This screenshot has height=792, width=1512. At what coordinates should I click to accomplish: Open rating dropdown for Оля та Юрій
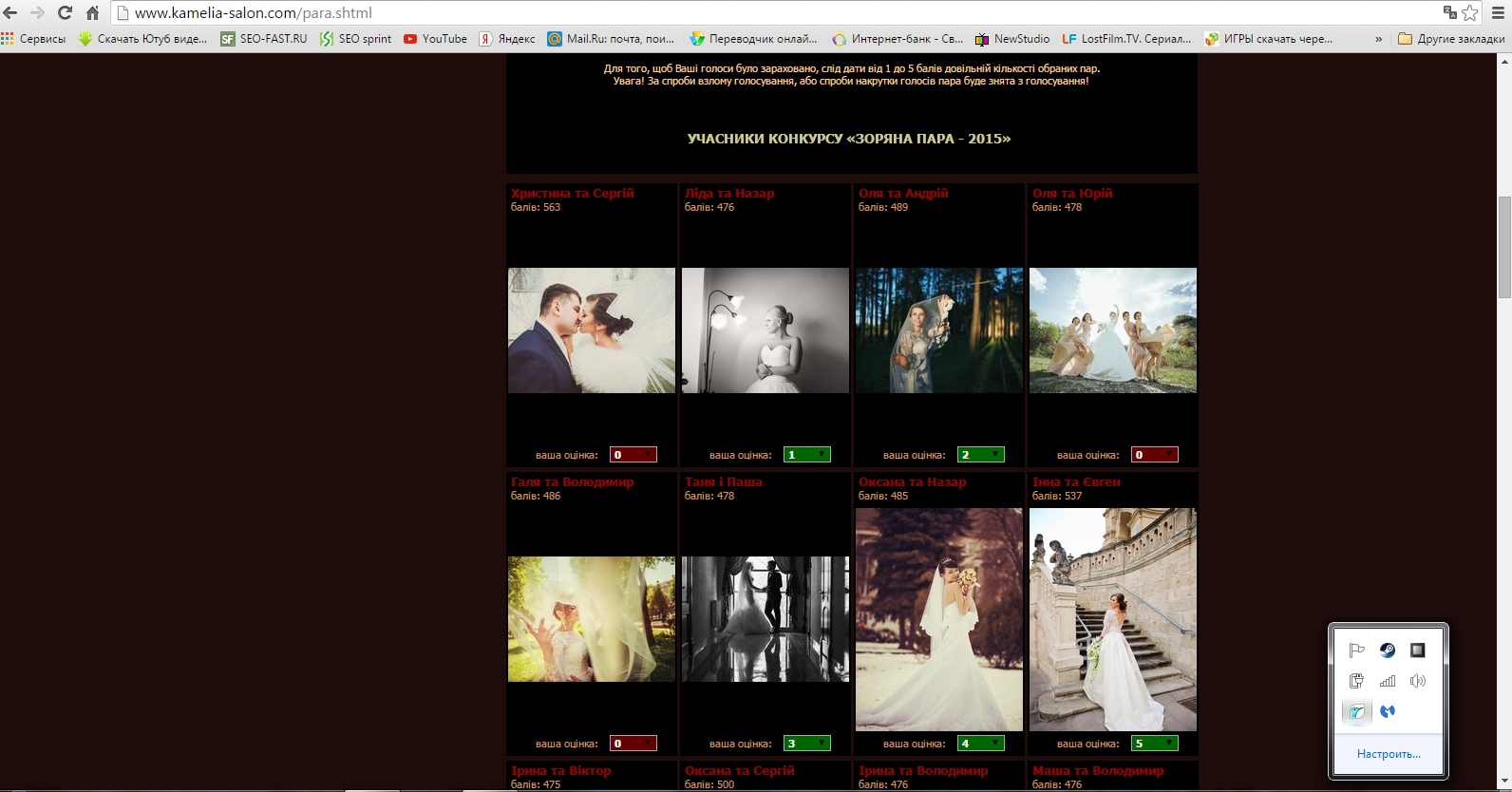click(1154, 455)
